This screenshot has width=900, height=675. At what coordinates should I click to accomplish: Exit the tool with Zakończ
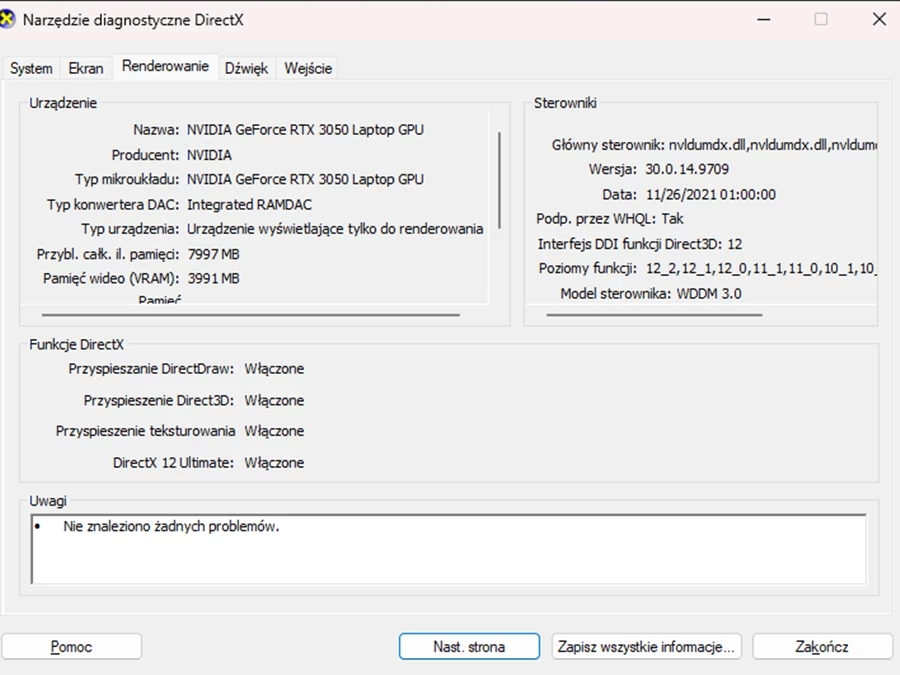coord(822,646)
